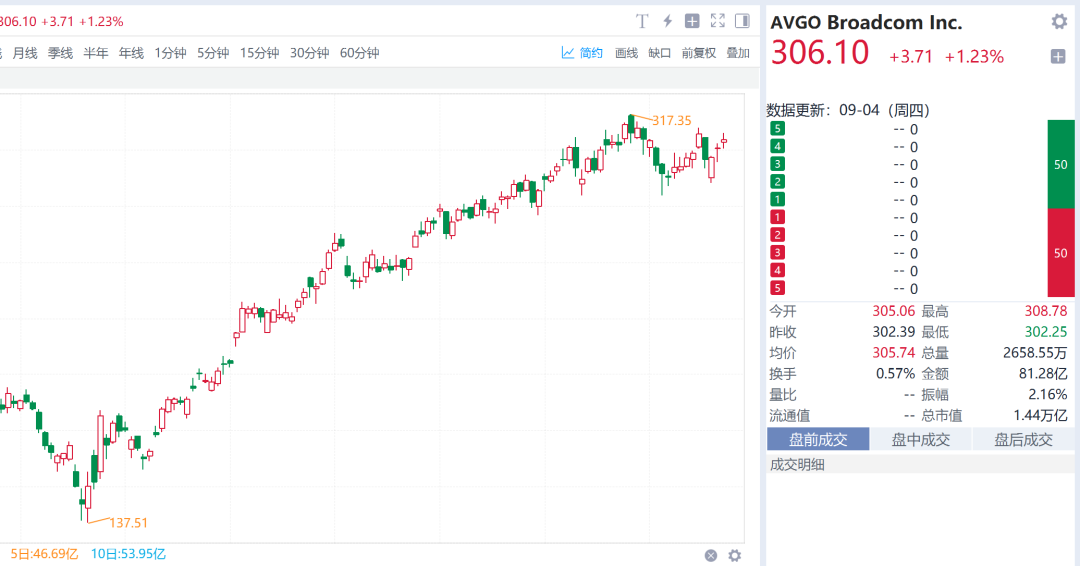Open the 前复权 price adjustment dropdown
Image resolution: width=1080 pixels, height=566 pixels.
(699, 53)
